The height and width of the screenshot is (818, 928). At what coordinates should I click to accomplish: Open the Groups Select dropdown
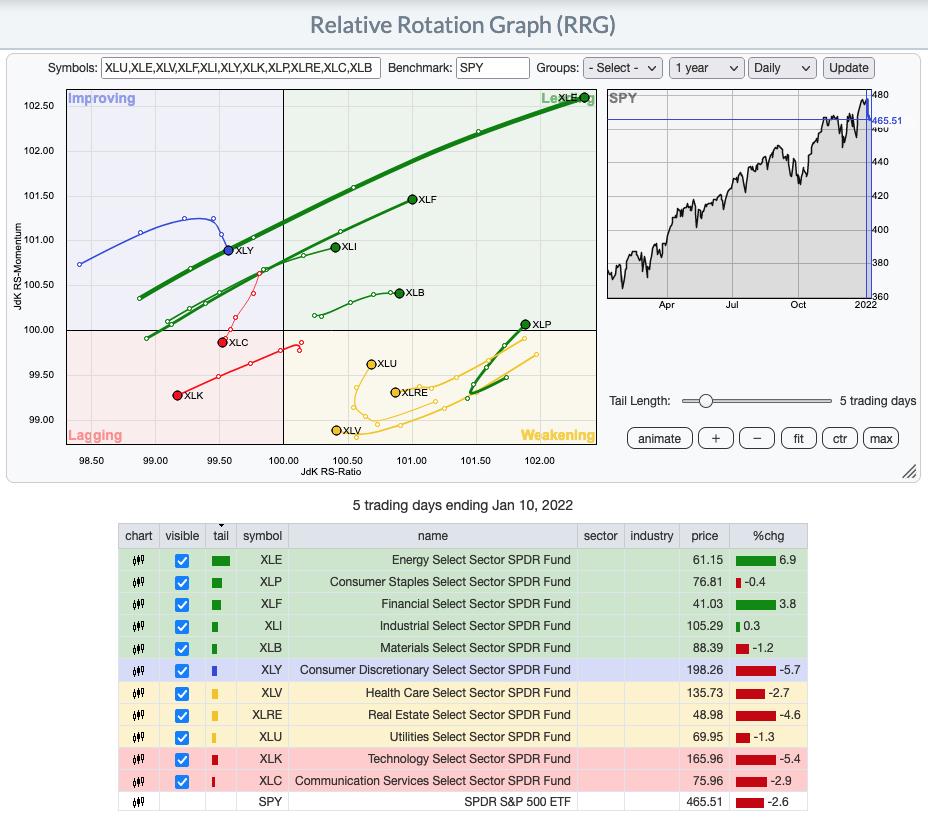[623, 68]
